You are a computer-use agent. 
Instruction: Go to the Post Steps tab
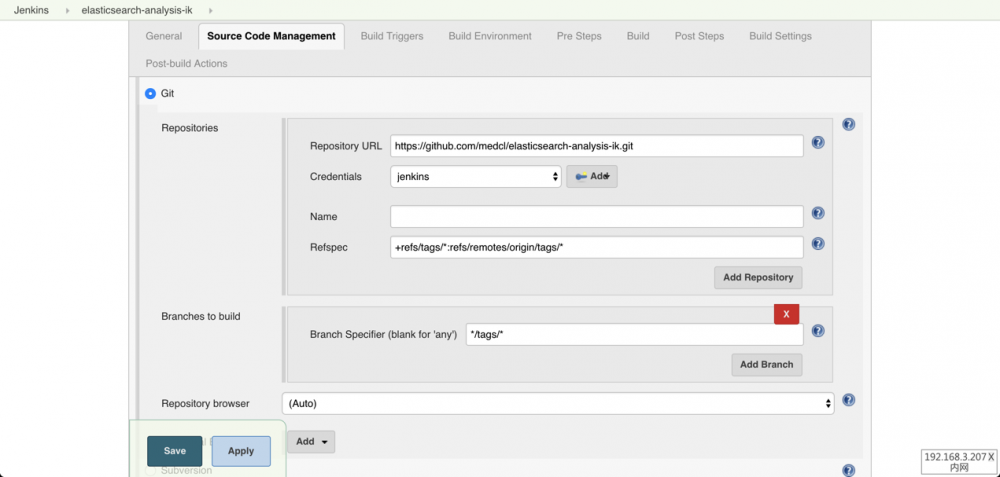[x=699, y=36]
